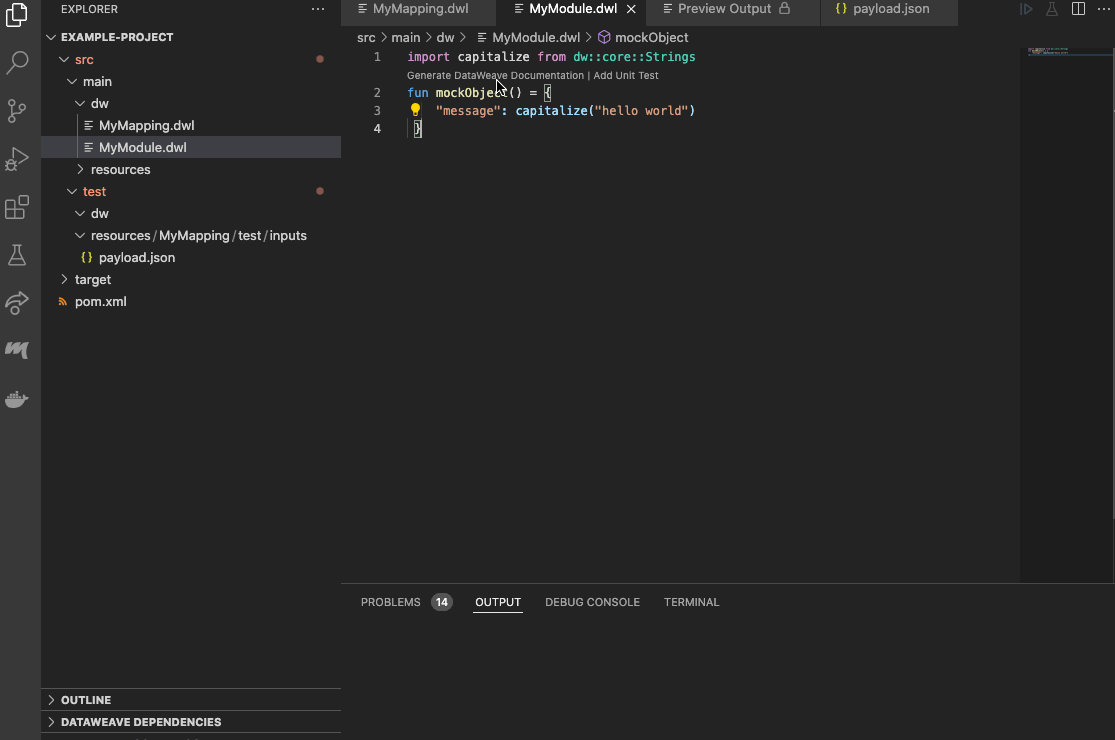This screenshot has width=1115, height=740.
Task: Click the braces icon beside payload.json in the tree
Action: coord(87,257)
